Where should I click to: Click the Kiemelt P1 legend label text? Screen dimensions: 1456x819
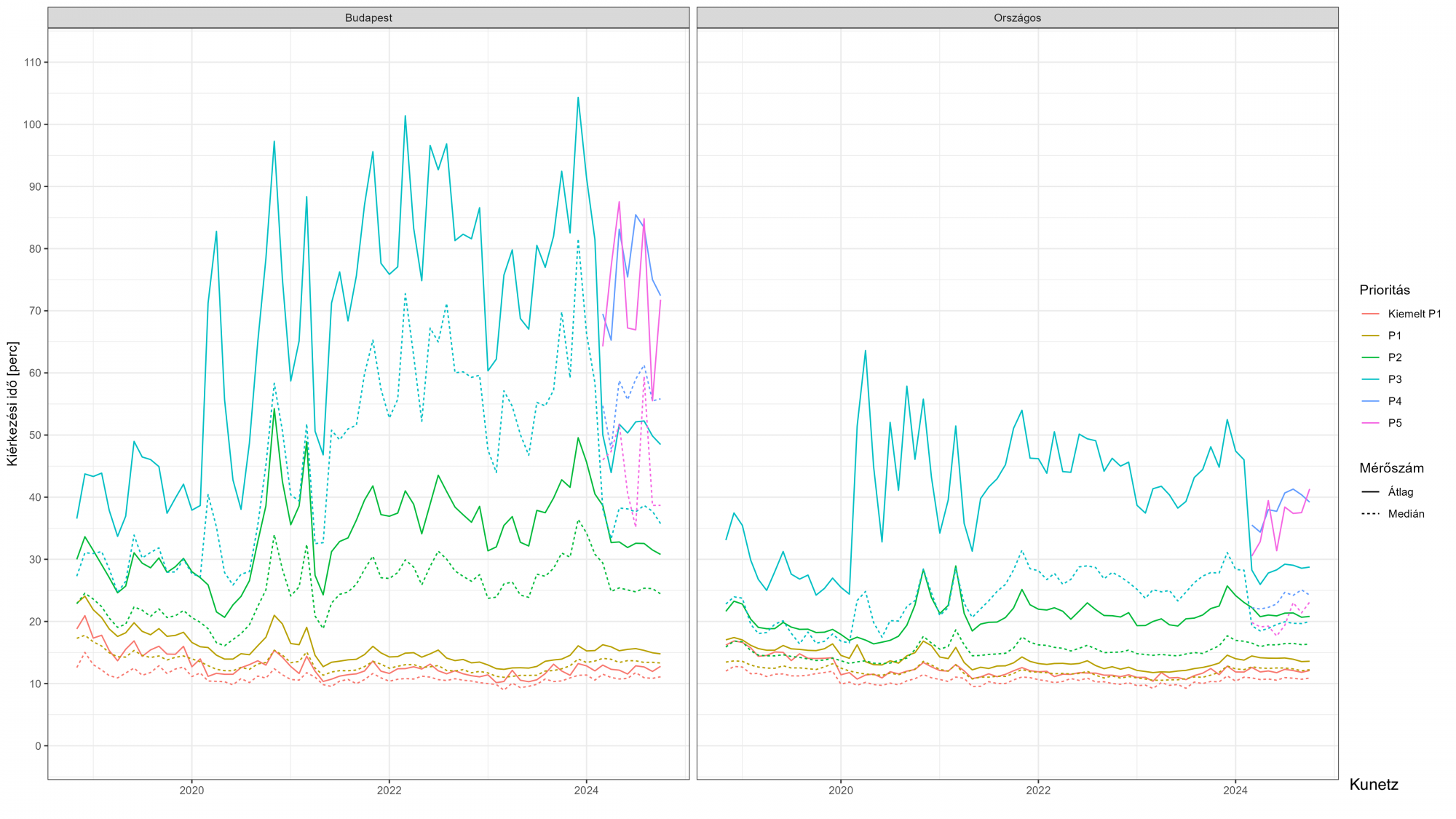[x=1414, y=314]
